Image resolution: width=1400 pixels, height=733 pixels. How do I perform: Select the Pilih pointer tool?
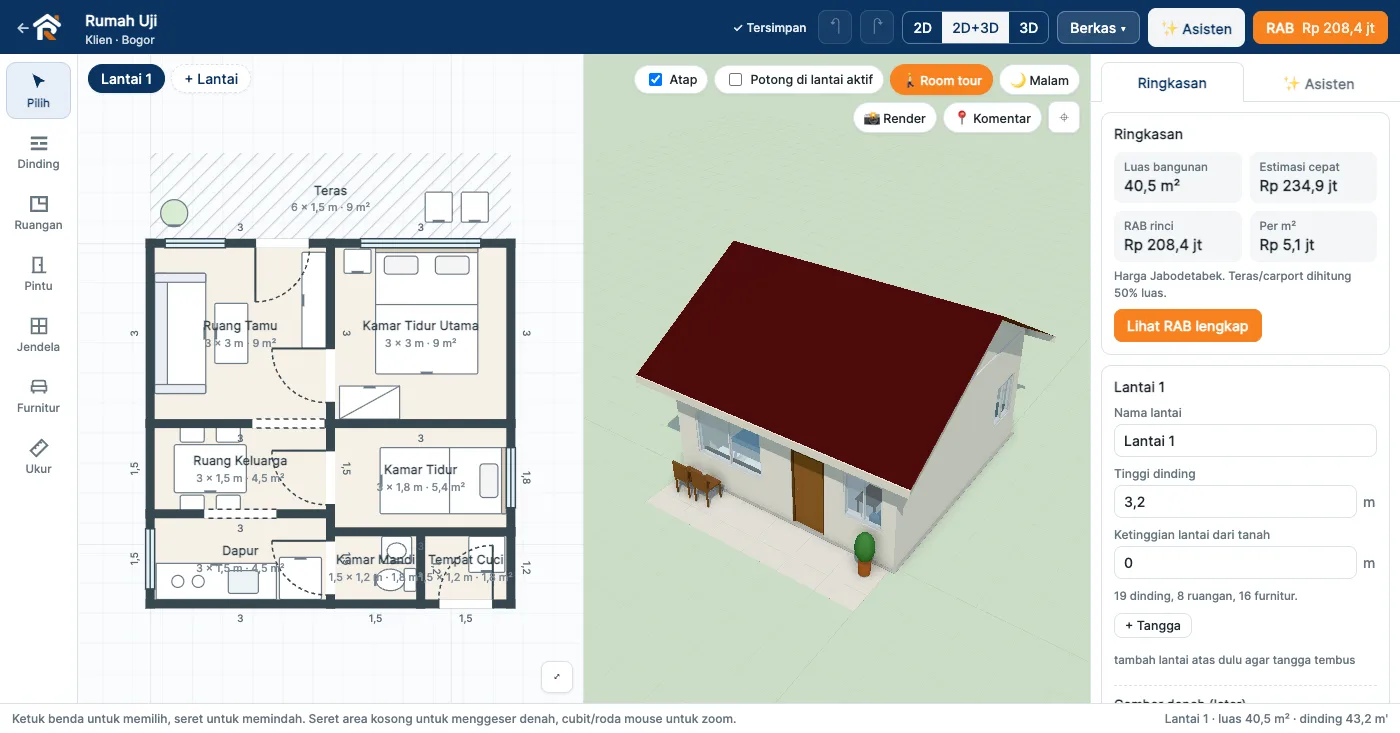(x=38, y=91)
